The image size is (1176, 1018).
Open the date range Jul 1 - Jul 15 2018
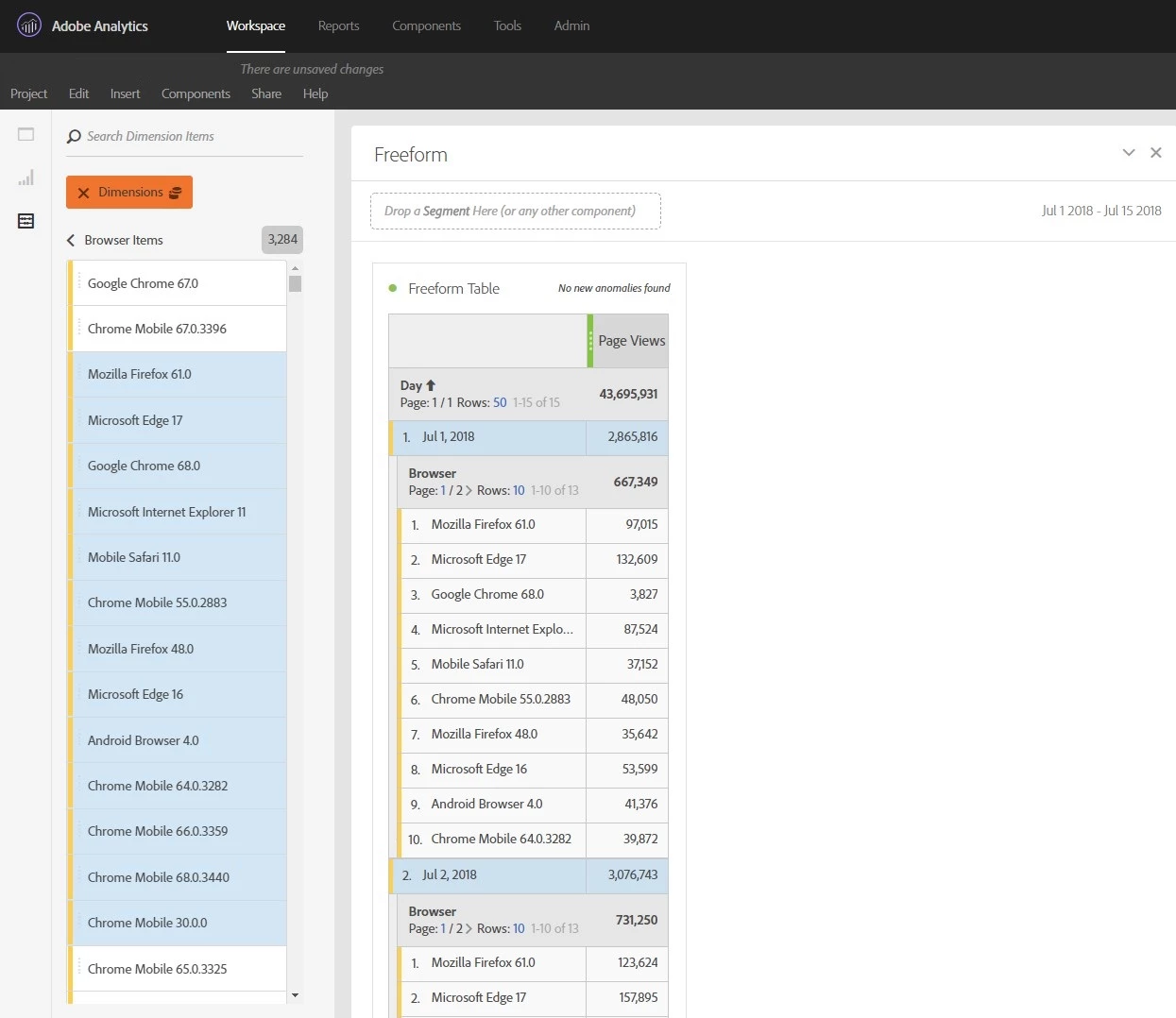(1100, 211)
